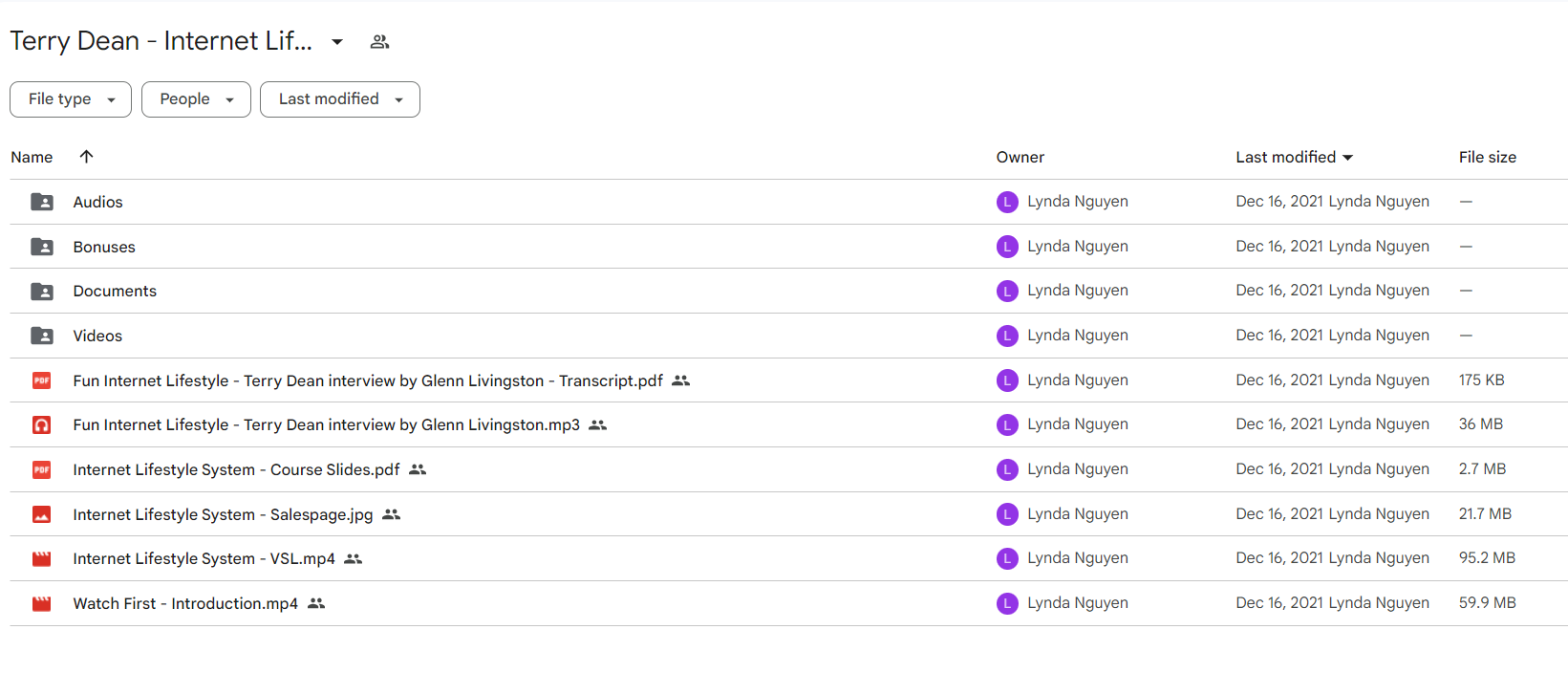Click shared icon next to Transcript.pdf name
The image size is (1568, 695).
680,380
